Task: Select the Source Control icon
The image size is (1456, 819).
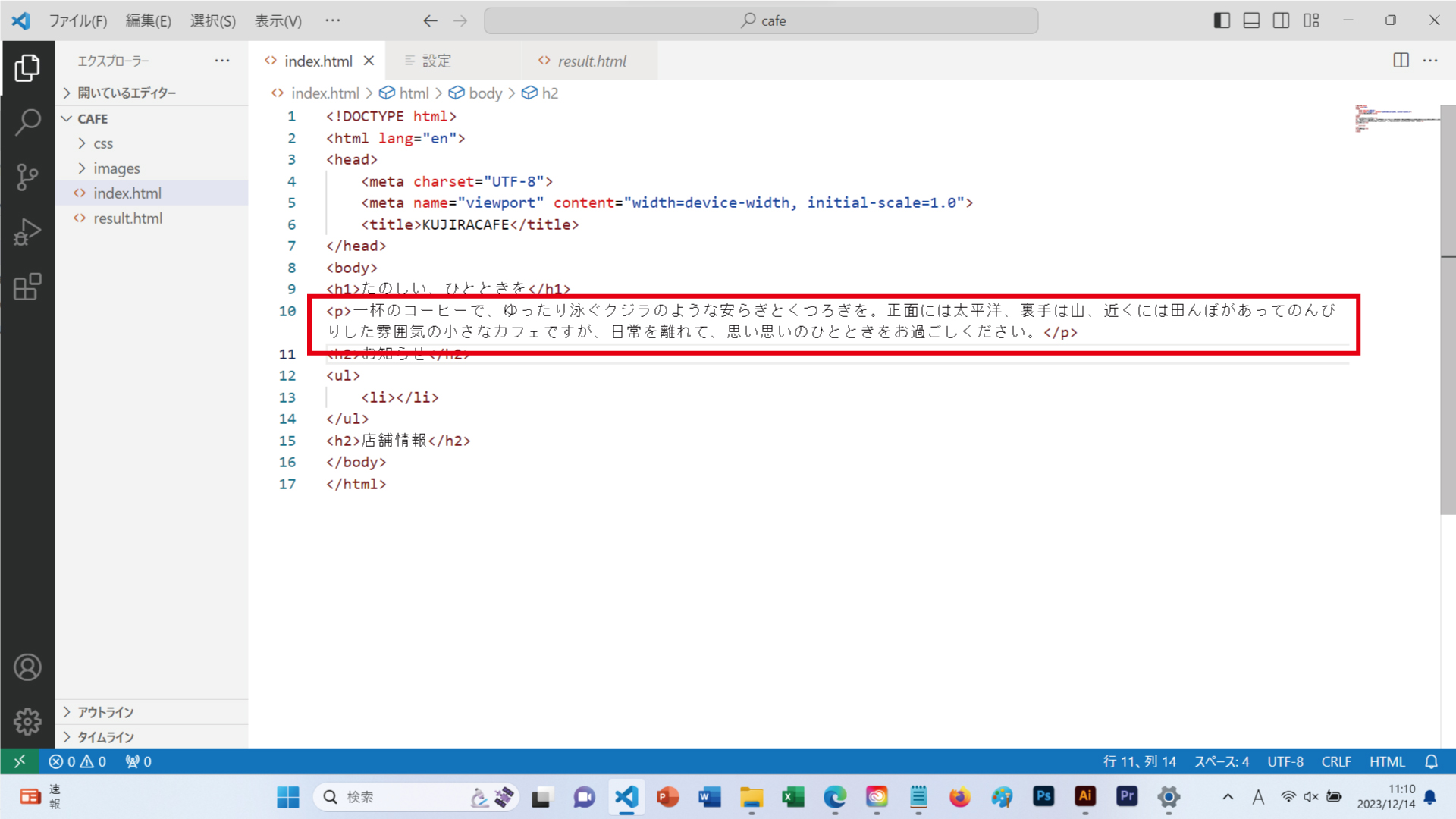Action: pyautogui.click(x=28, y=176)
